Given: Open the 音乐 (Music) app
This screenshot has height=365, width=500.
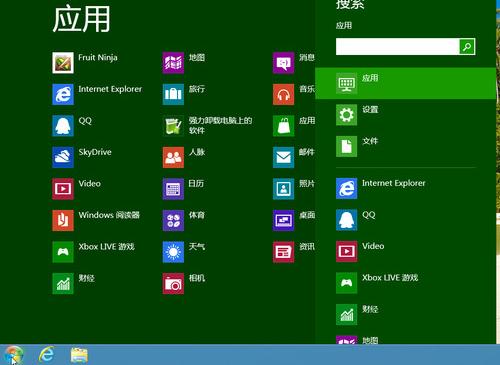Looking at the screenshot, I should point(294,94).
